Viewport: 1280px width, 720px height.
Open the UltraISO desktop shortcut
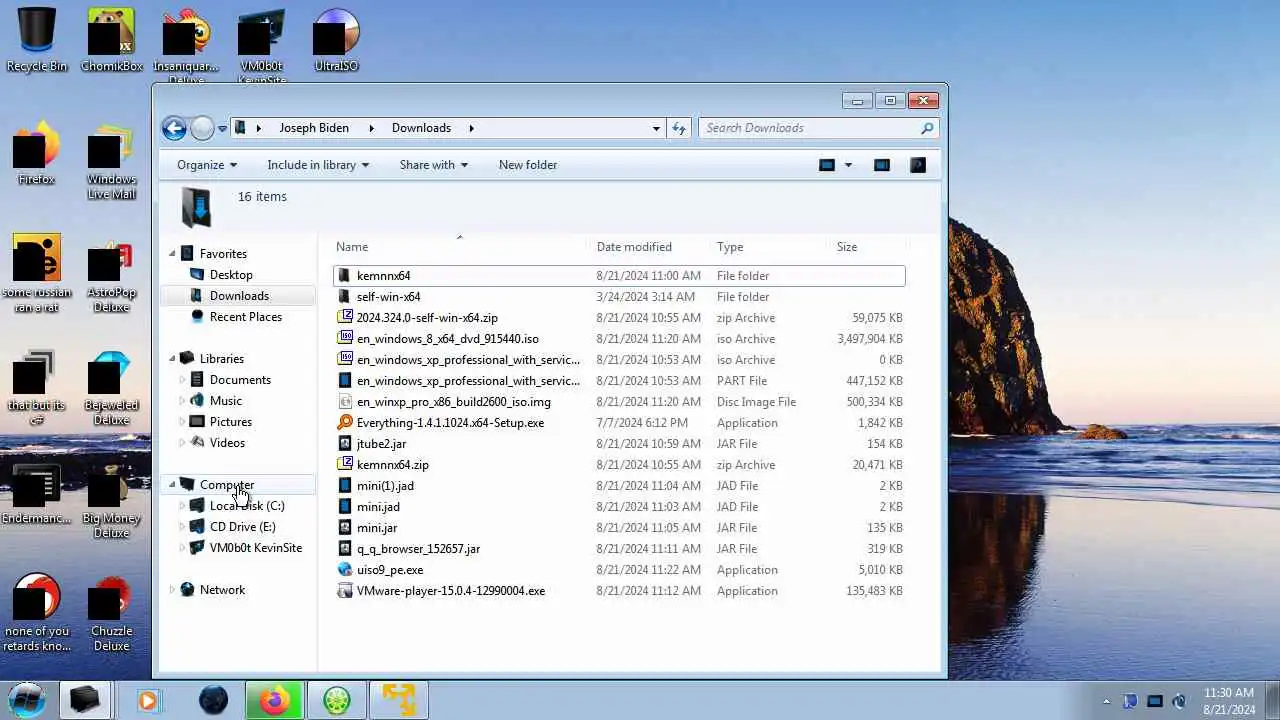(x=336, y=40)
